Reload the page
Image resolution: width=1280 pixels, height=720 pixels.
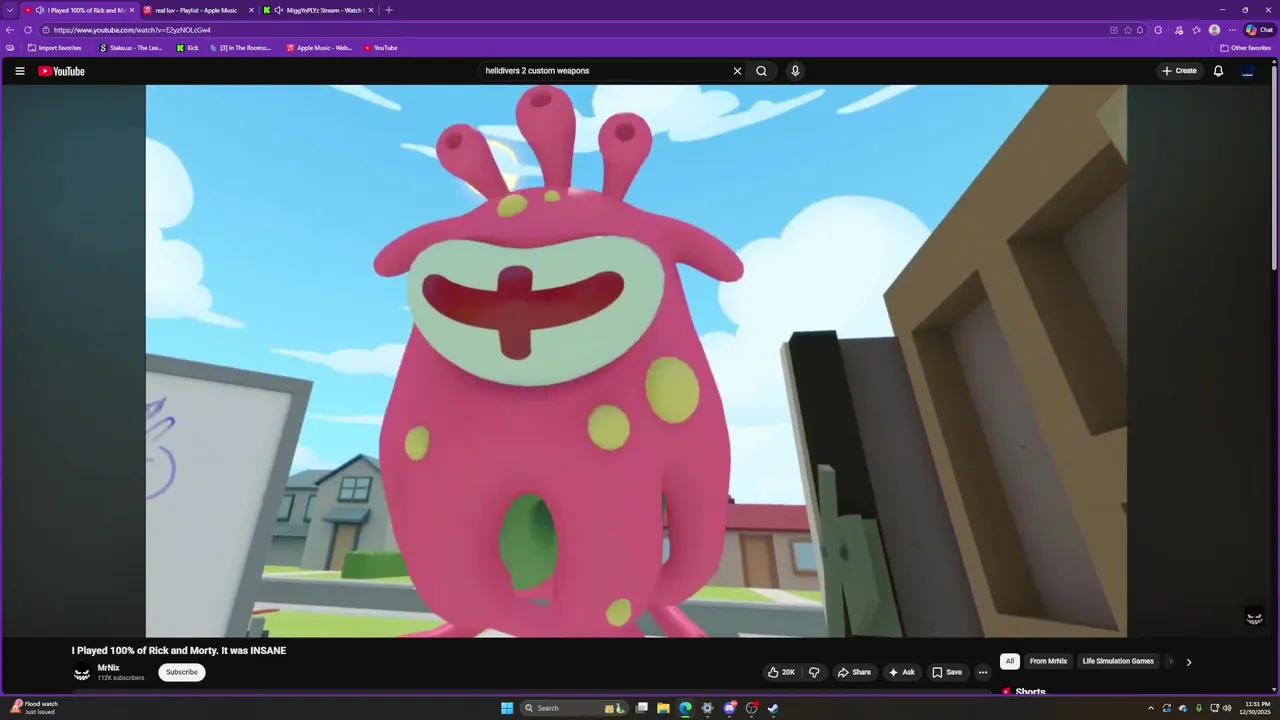pyautogui.click(x=28, y=30)
